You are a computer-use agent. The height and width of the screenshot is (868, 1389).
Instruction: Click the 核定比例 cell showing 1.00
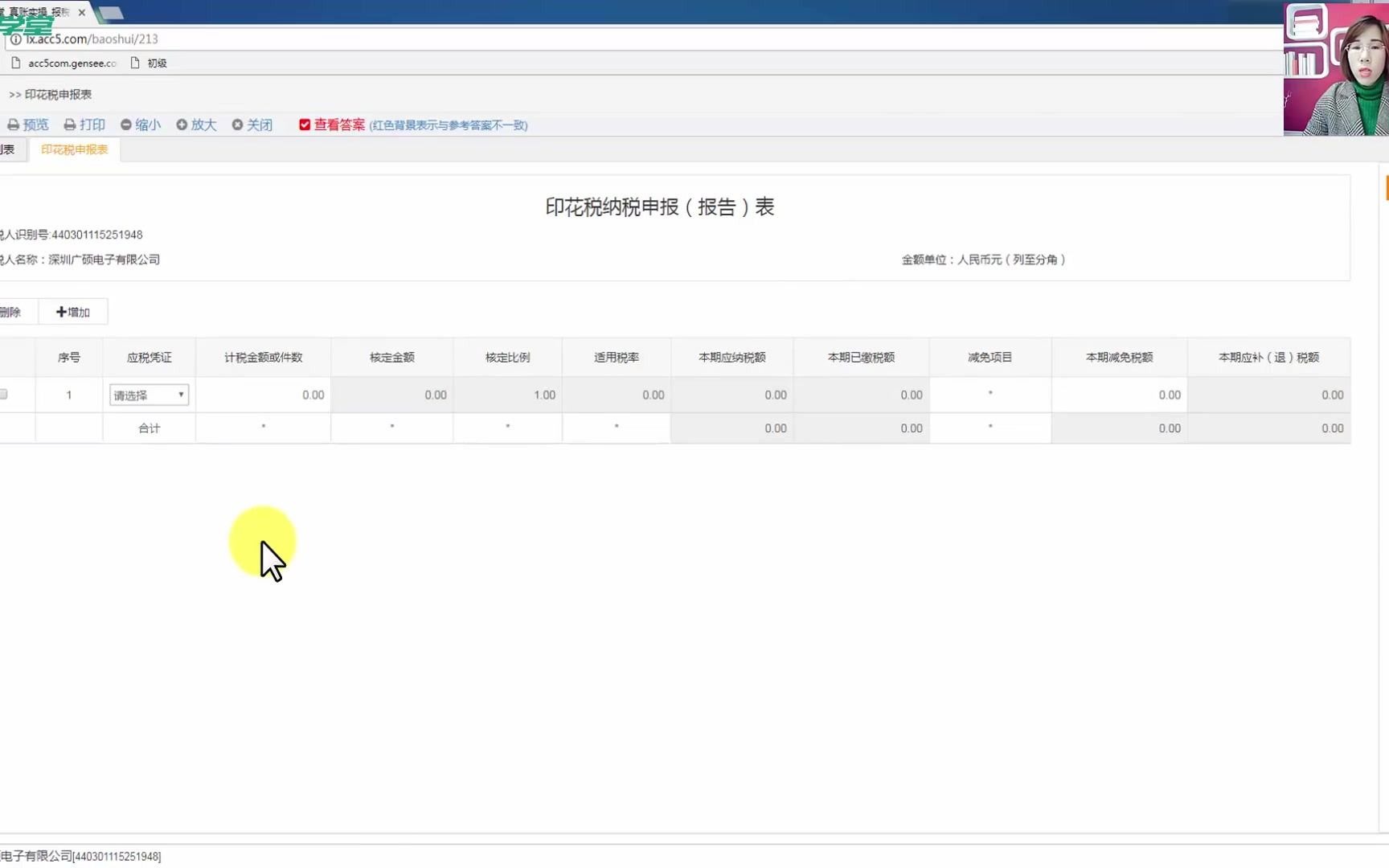(508, 395)
